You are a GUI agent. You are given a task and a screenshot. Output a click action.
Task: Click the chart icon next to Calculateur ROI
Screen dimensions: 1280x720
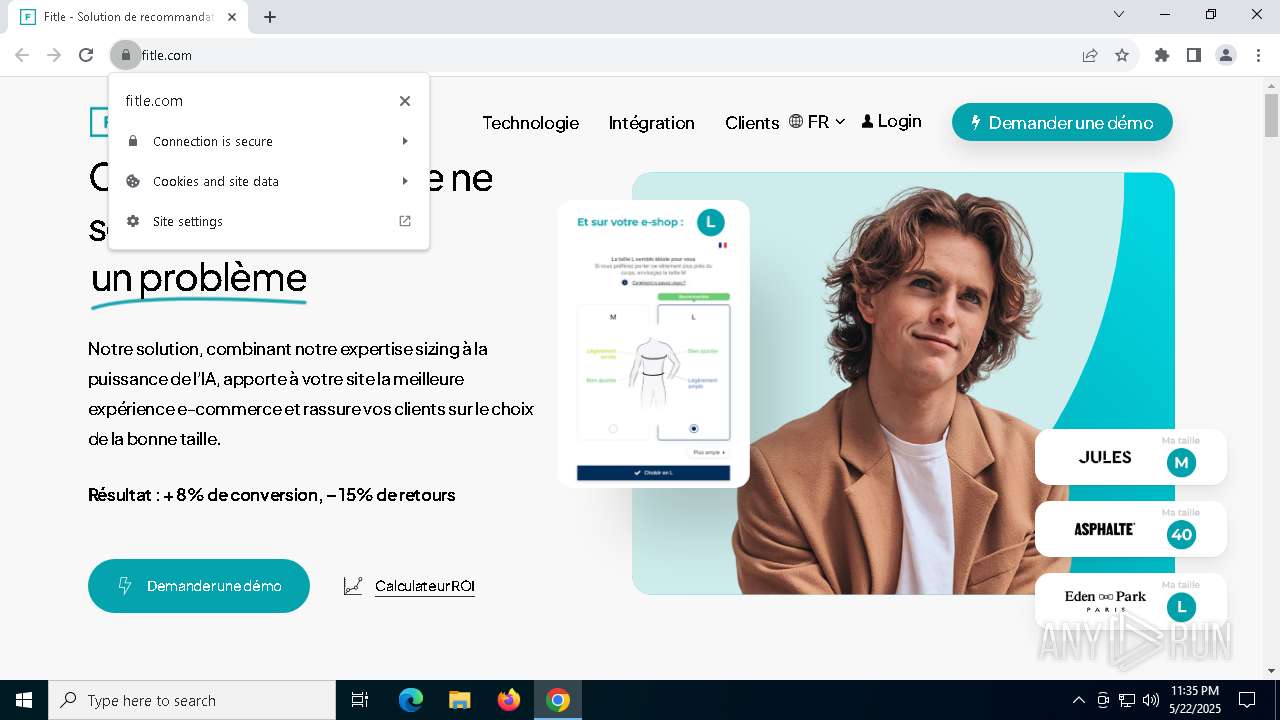pyautogui.click(x=353, y=586)
